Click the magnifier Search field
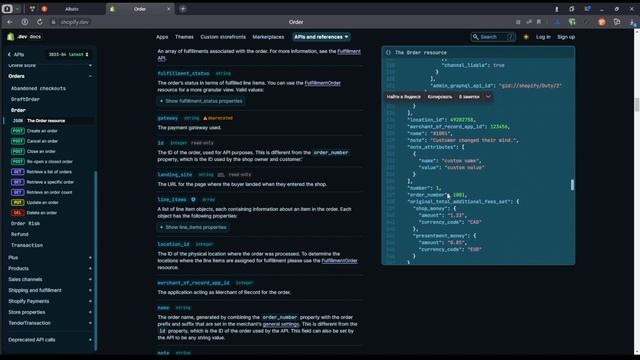 click(x=493, y=37)
